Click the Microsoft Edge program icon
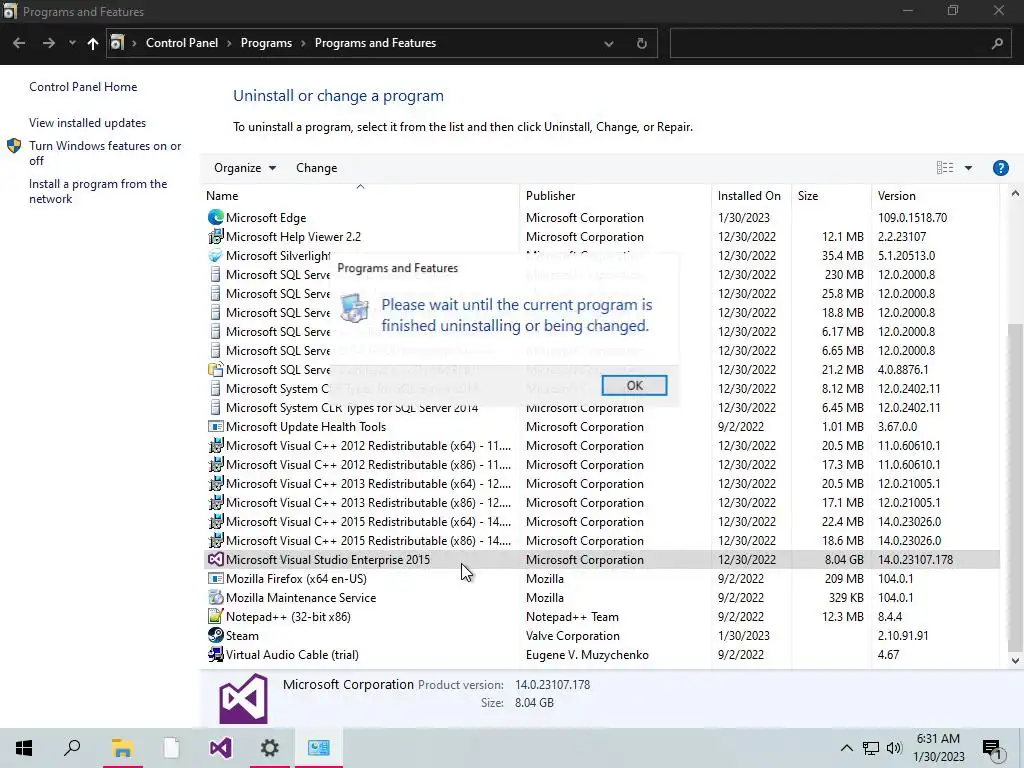 (x=216, y=217)
